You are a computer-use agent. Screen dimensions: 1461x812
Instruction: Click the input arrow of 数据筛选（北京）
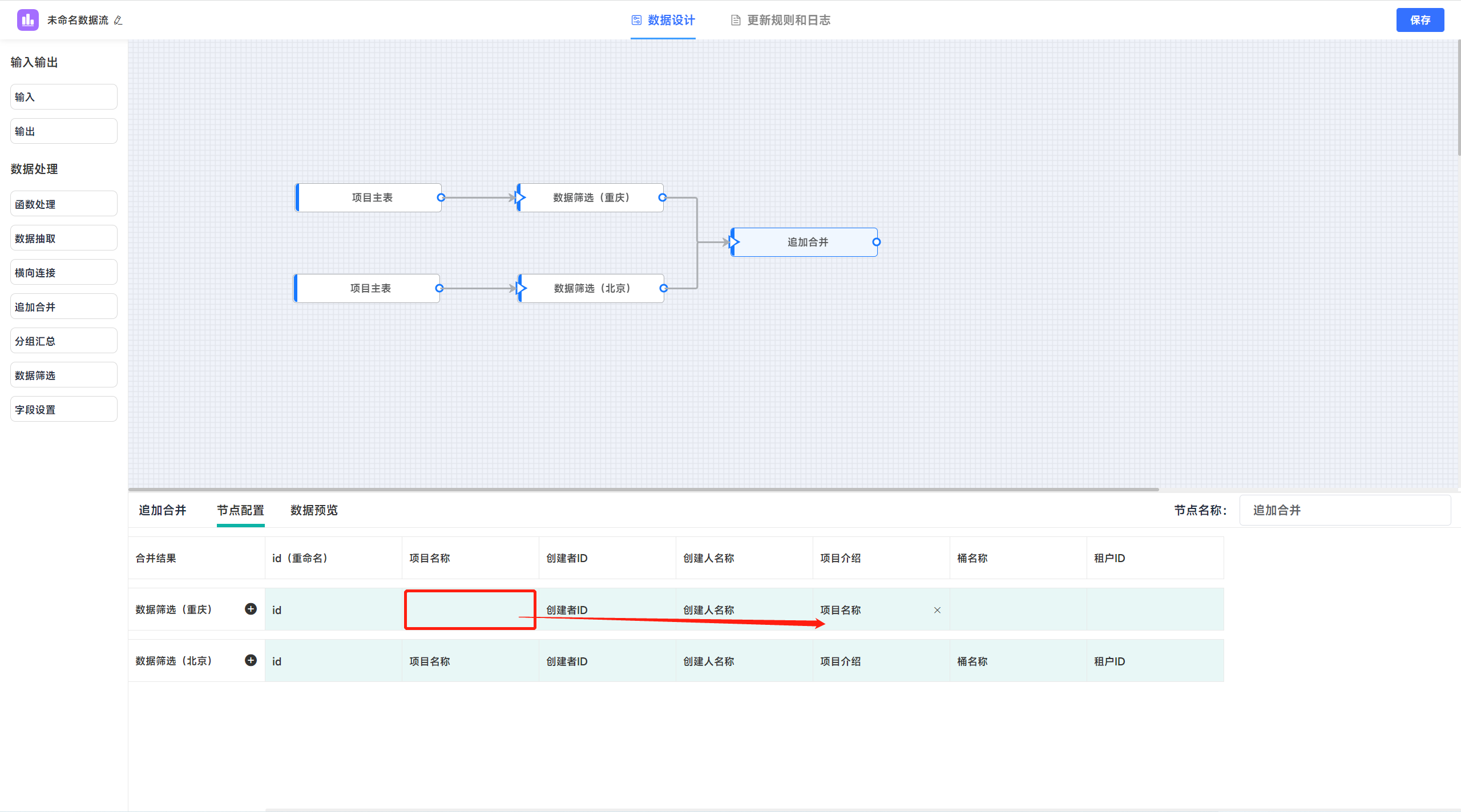click(522, 288)
